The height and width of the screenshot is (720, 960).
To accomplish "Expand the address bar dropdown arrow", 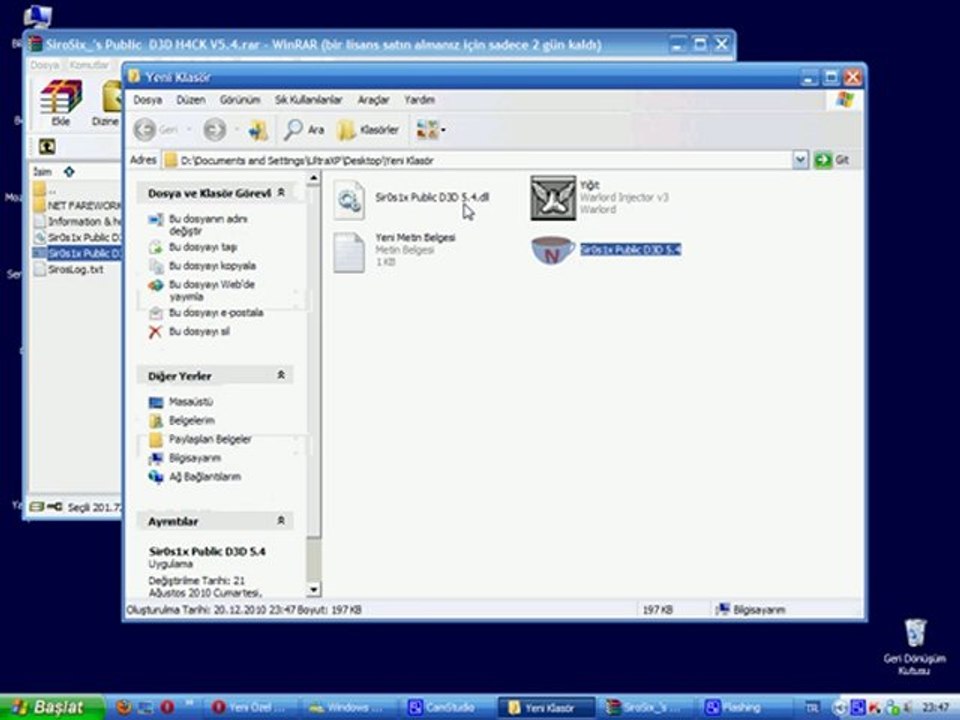I will (800, 160).
